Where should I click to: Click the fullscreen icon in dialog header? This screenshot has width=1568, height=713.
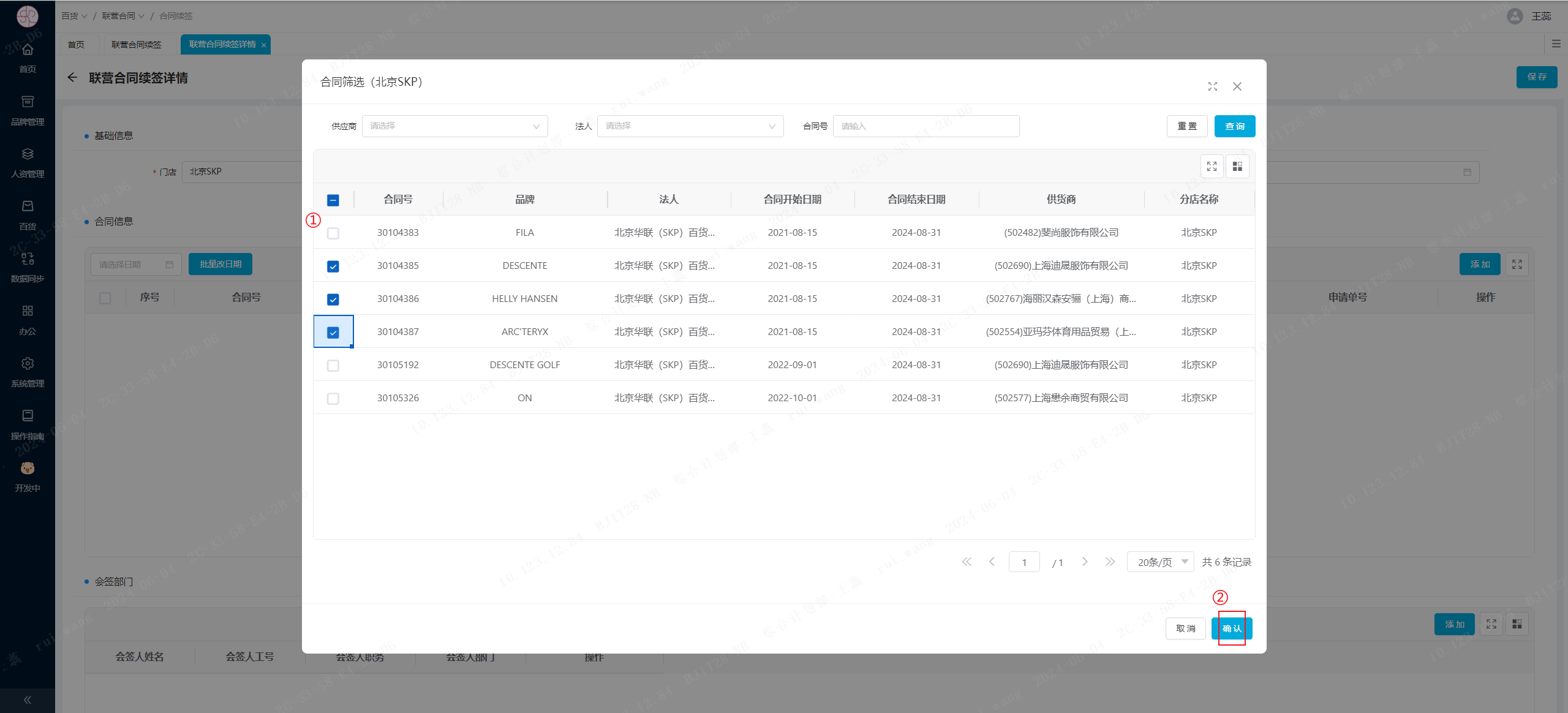click(1212, 86)
